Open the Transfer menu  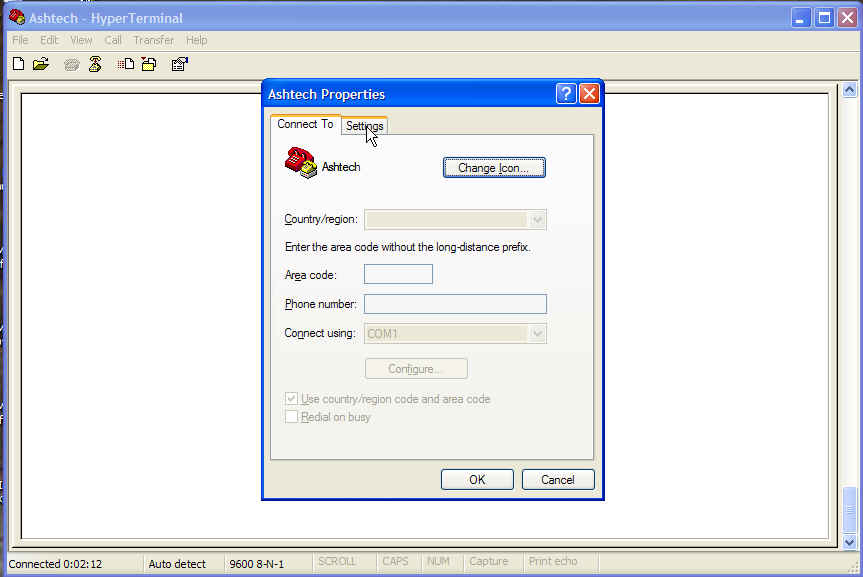[153, 40]
